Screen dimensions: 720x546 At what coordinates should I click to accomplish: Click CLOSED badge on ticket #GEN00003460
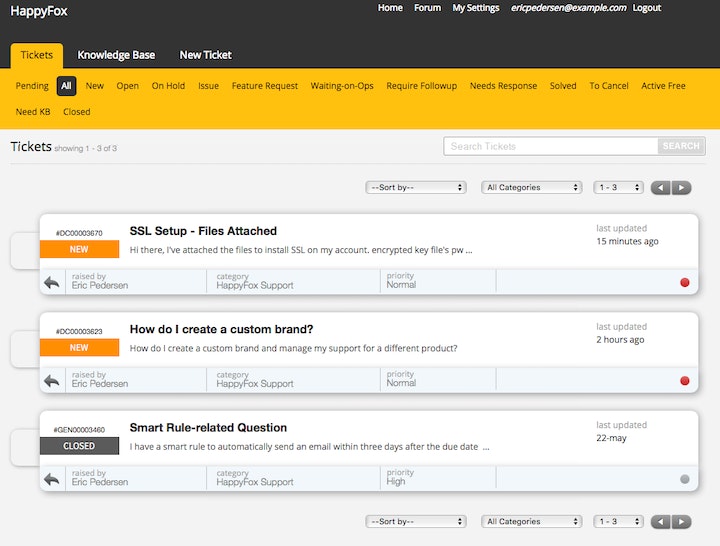coord(79,446)
